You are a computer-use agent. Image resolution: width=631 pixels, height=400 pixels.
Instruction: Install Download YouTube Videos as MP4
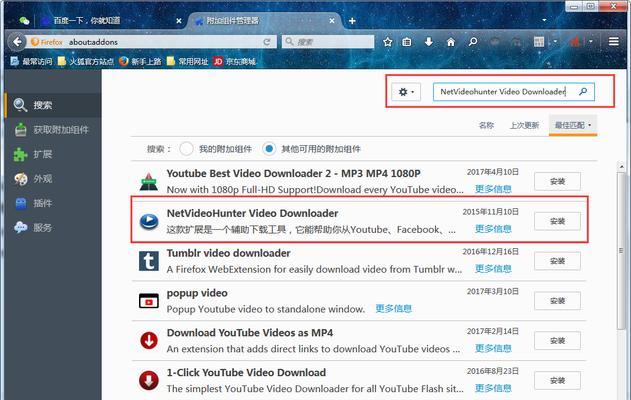(x=557, y=340)
